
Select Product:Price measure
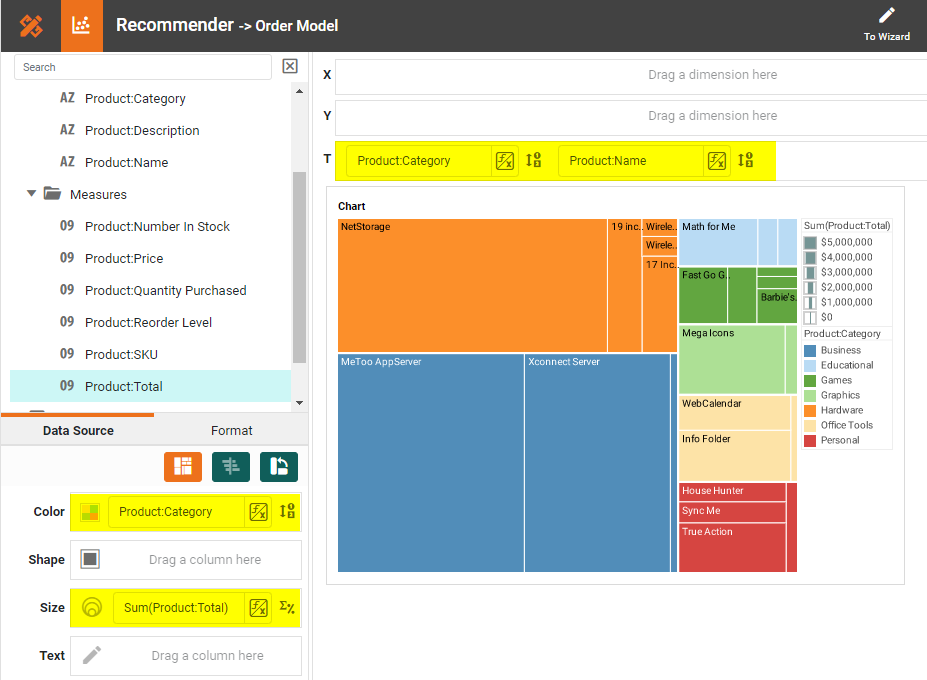point(124,258)
